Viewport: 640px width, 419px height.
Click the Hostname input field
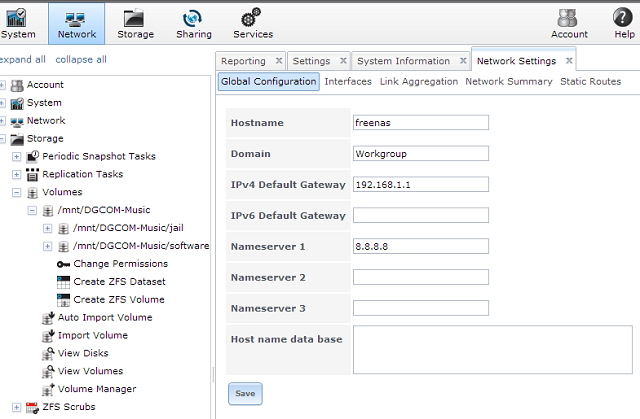[x=420, y=123]
